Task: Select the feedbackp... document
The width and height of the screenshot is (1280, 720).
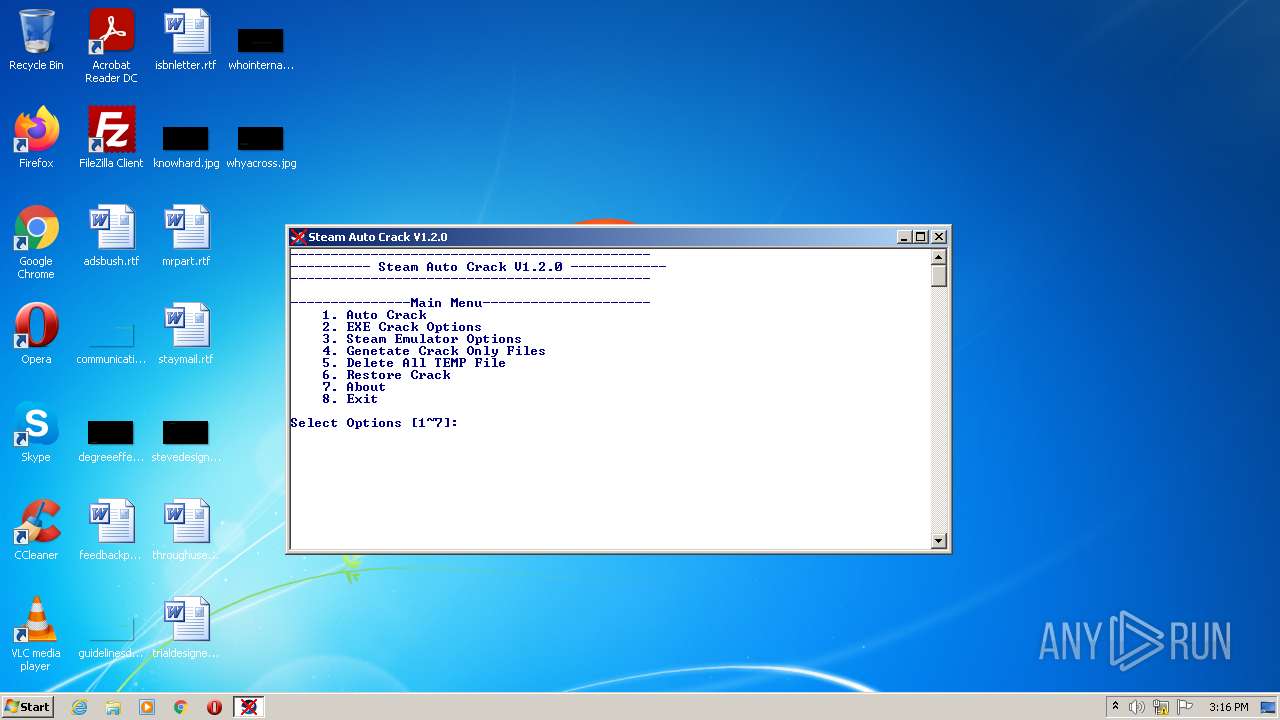Action: [x=111, y=530]
